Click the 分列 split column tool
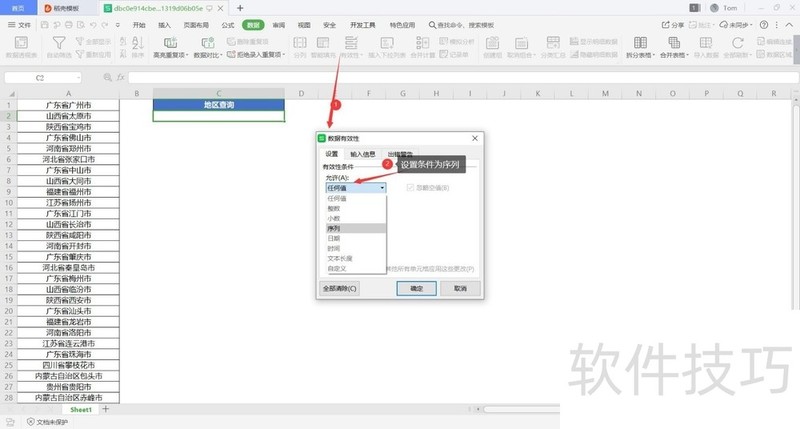The image size is (800, 429). [x=300, y=47]
